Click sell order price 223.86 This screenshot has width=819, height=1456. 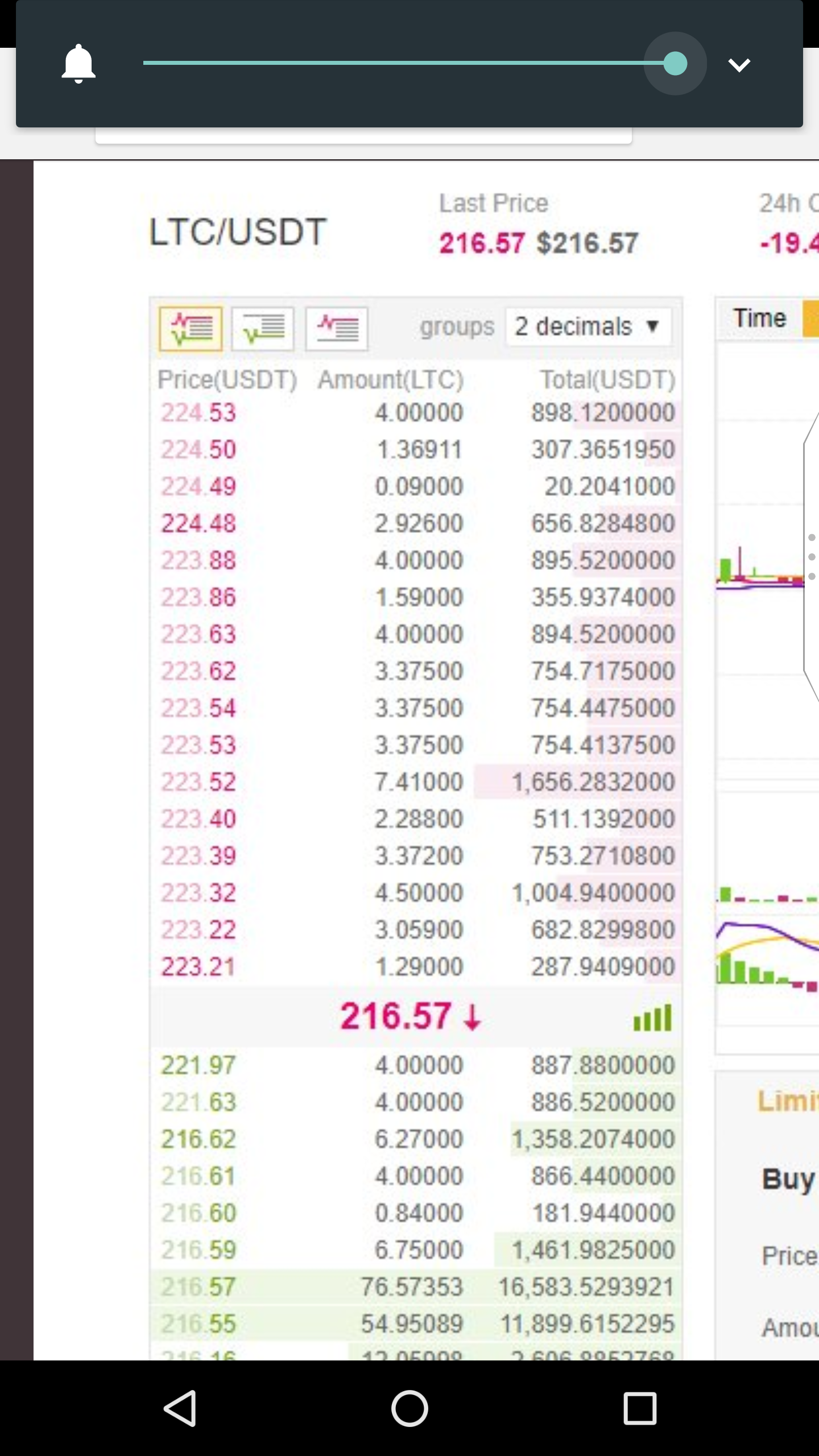[198, 598]
